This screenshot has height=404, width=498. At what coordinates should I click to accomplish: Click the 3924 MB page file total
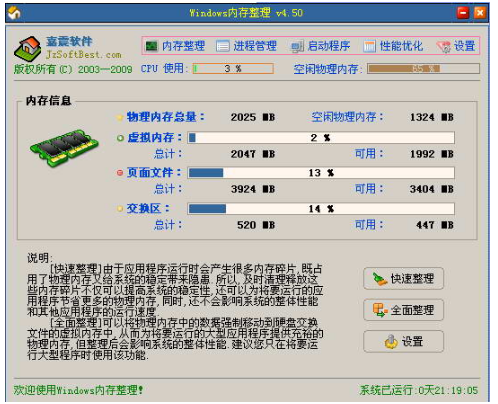pyautogui.click(x=253, y=189)
